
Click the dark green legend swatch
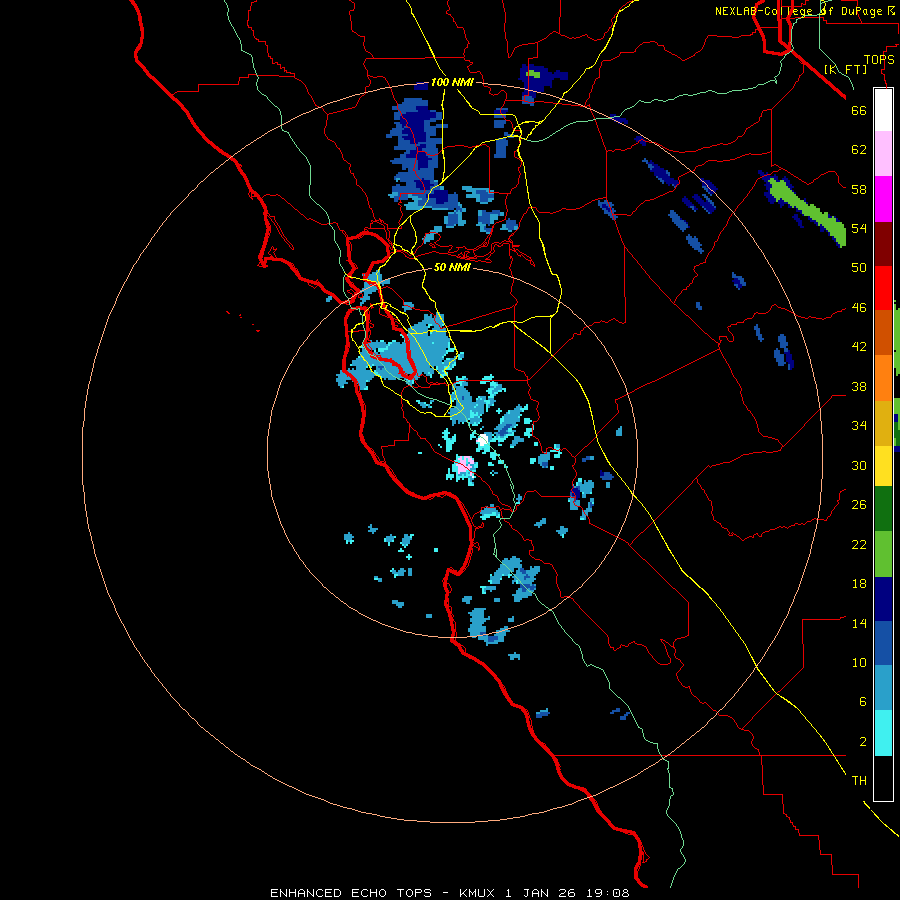(883, 509)
